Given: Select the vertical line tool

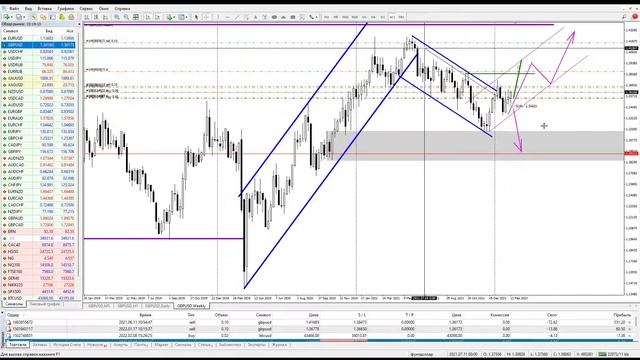Looking at the screenshot, I should tap(218, 17).
